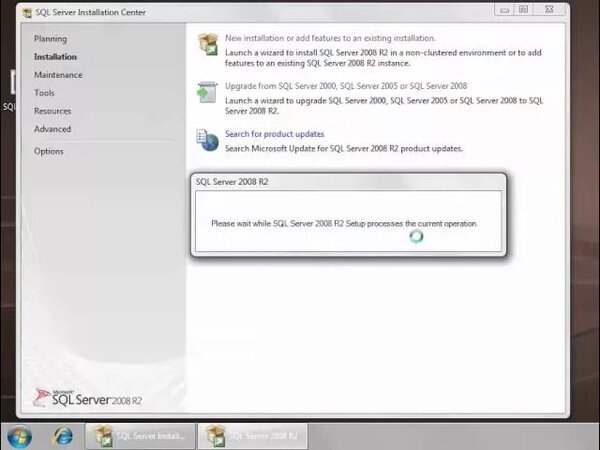This screenshot has width=600, height=450.
Task: Open the Options section
Action: (x=49, y=151)
